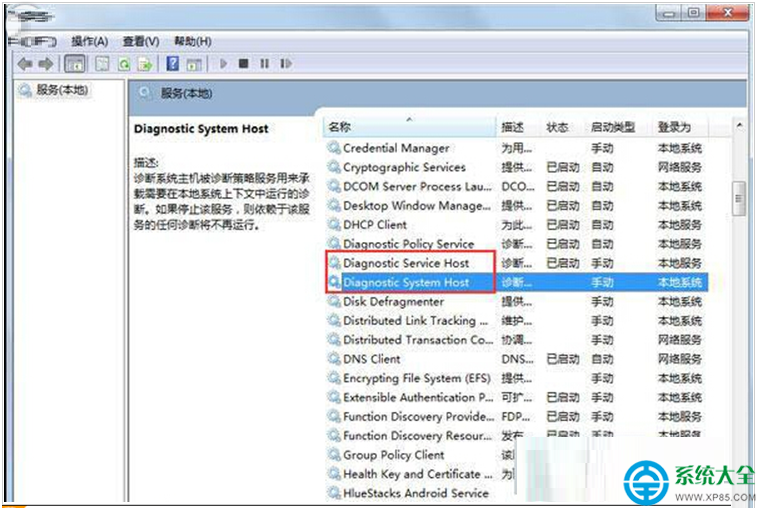Open the Help question-mark icon
The image size is (758, 508).
(x=172, y=63)
